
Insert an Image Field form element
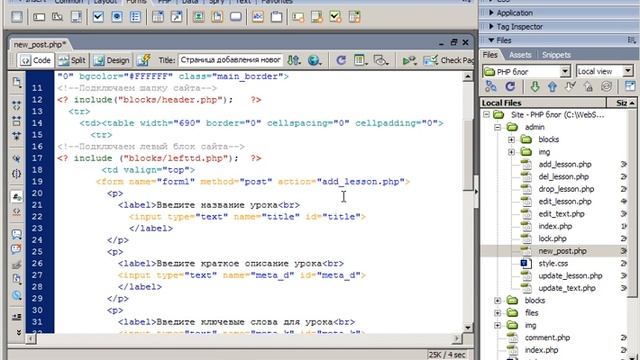click(199, 17)
